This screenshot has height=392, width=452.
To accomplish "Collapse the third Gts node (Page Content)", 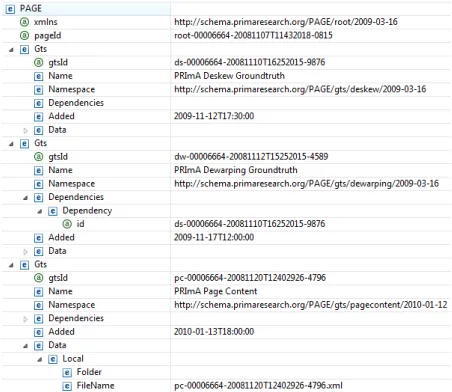I will 11,266.
